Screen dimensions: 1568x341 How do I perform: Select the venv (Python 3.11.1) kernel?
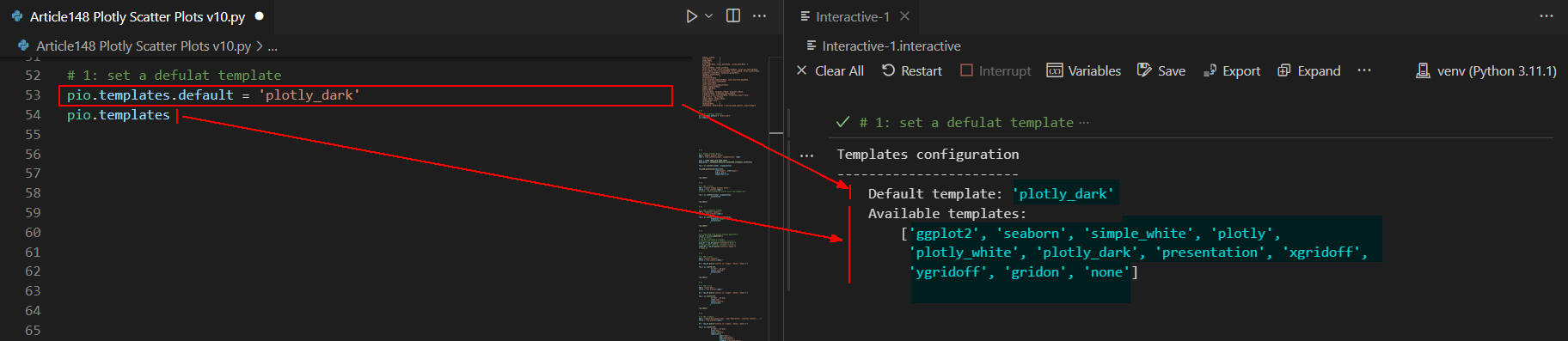[x=1486, y=70]
